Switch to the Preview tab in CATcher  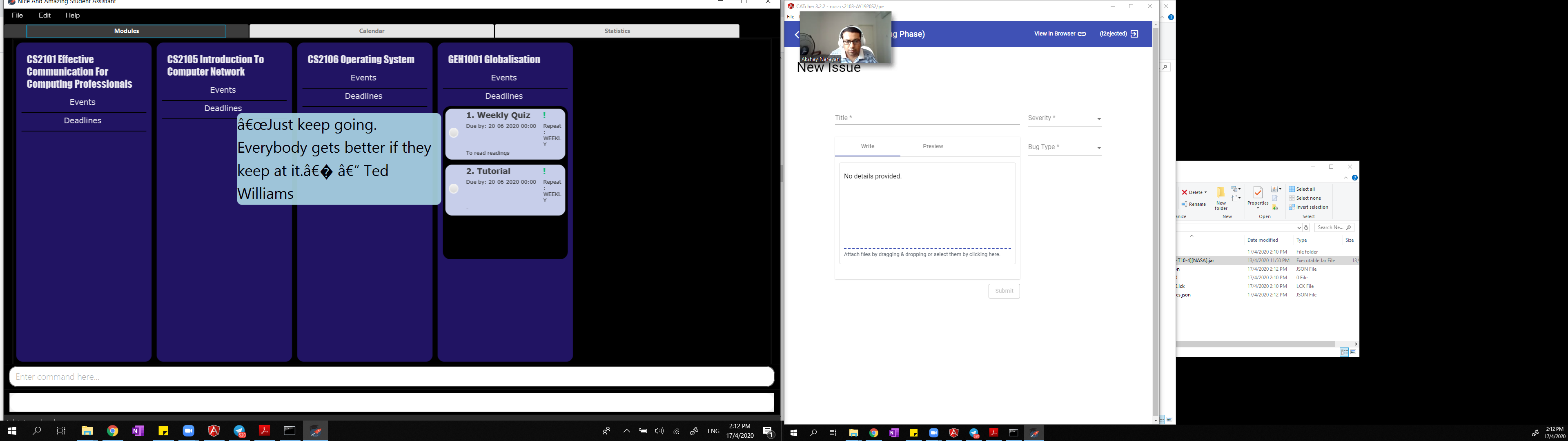point(933,146)
